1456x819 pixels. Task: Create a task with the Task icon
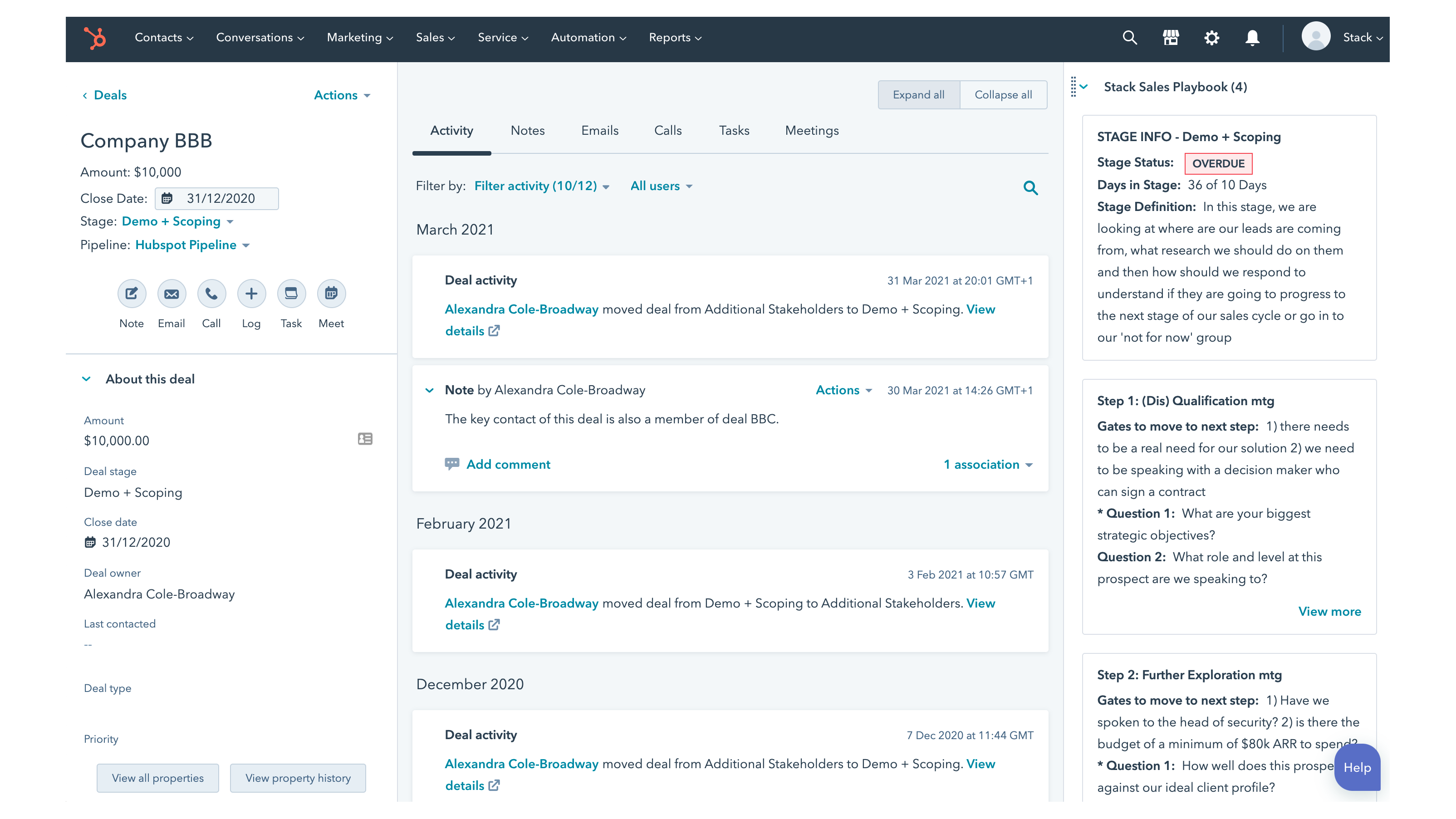(291, 294)
